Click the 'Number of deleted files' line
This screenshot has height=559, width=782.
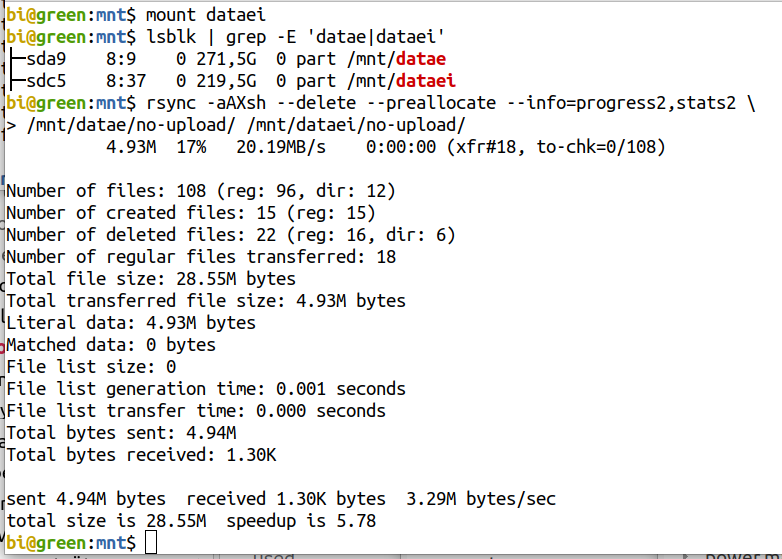pos(230,235)
